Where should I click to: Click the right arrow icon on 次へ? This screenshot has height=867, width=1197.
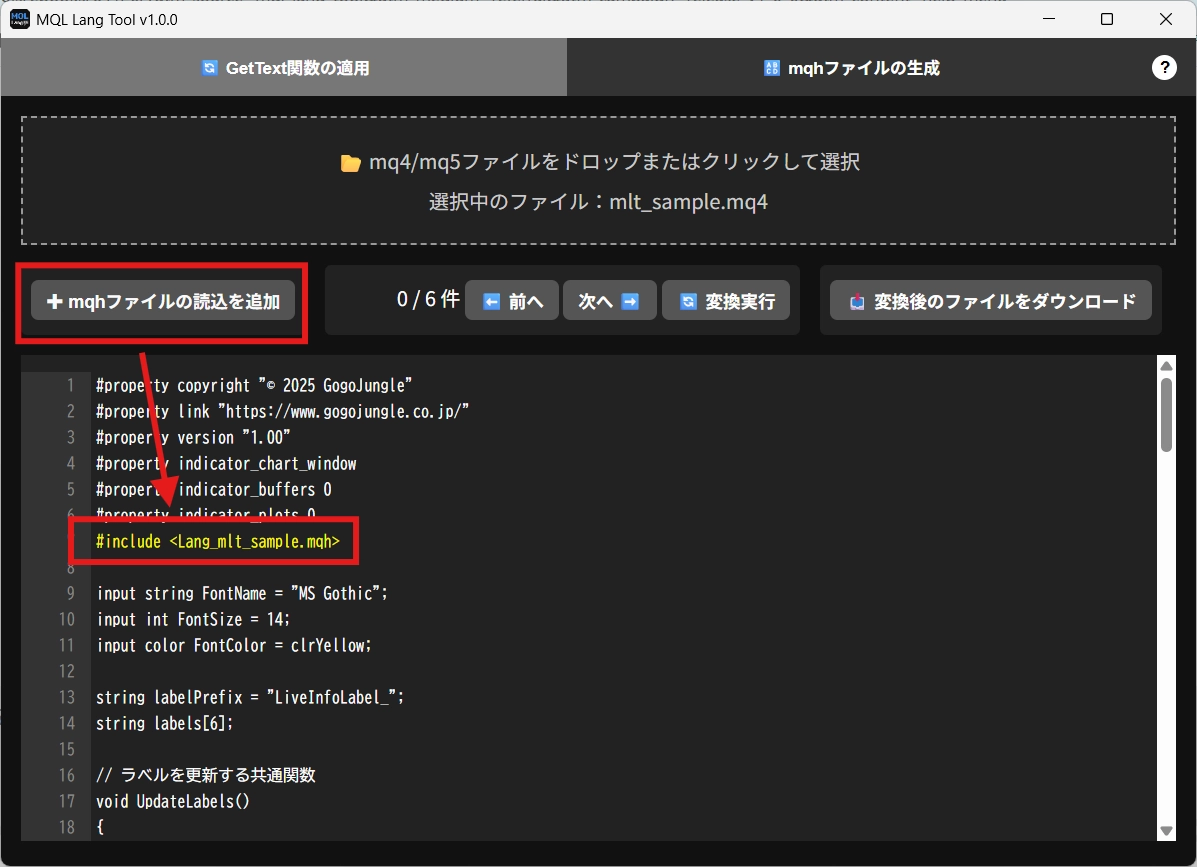pyautogui.click(x=630, y=301)
